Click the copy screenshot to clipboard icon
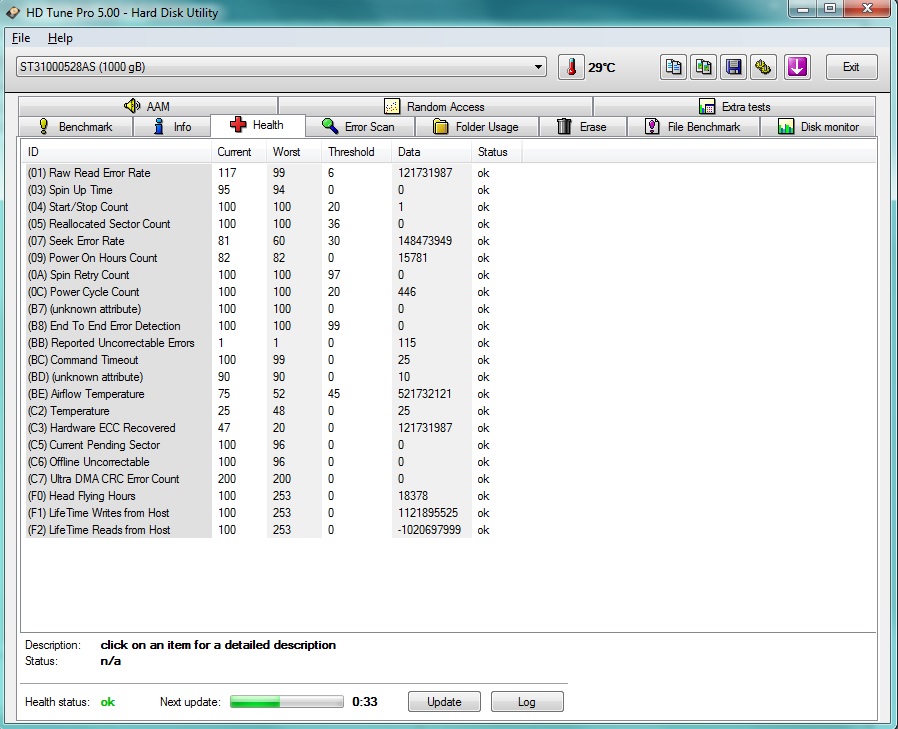 [703, 67]
